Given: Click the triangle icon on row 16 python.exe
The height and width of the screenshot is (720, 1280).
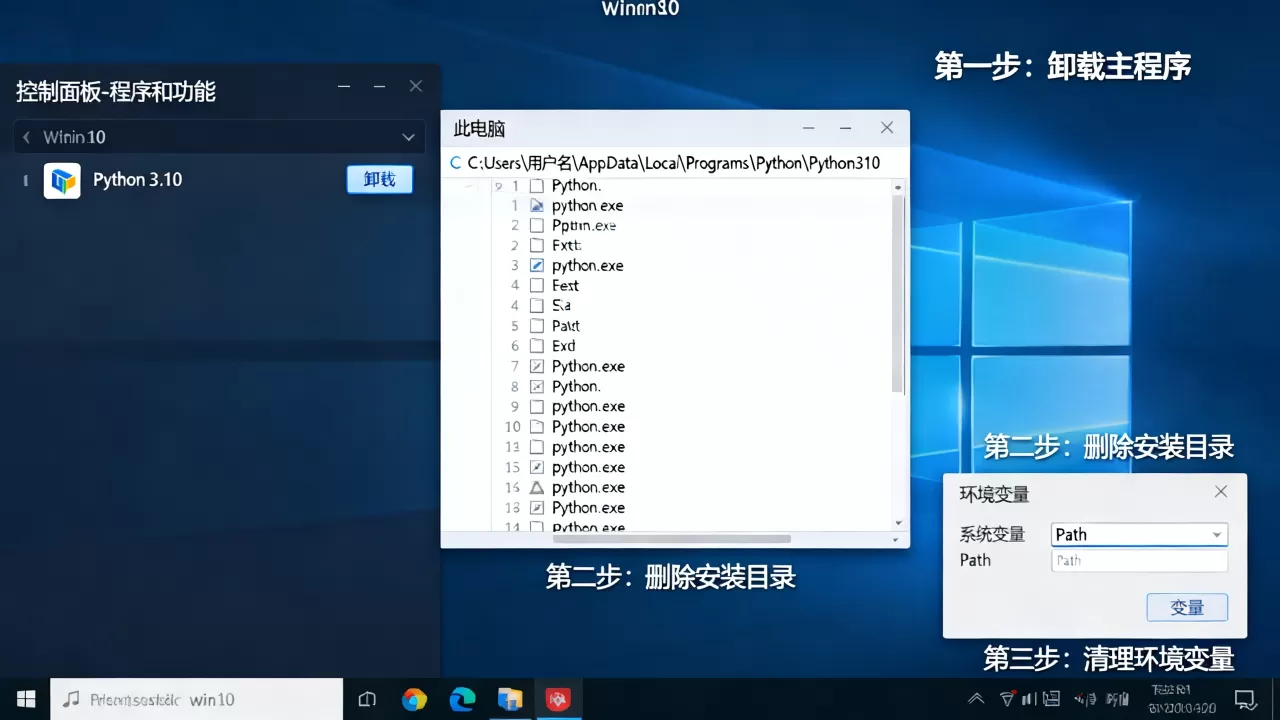Looking at the screenshot, I should point(537,487).
